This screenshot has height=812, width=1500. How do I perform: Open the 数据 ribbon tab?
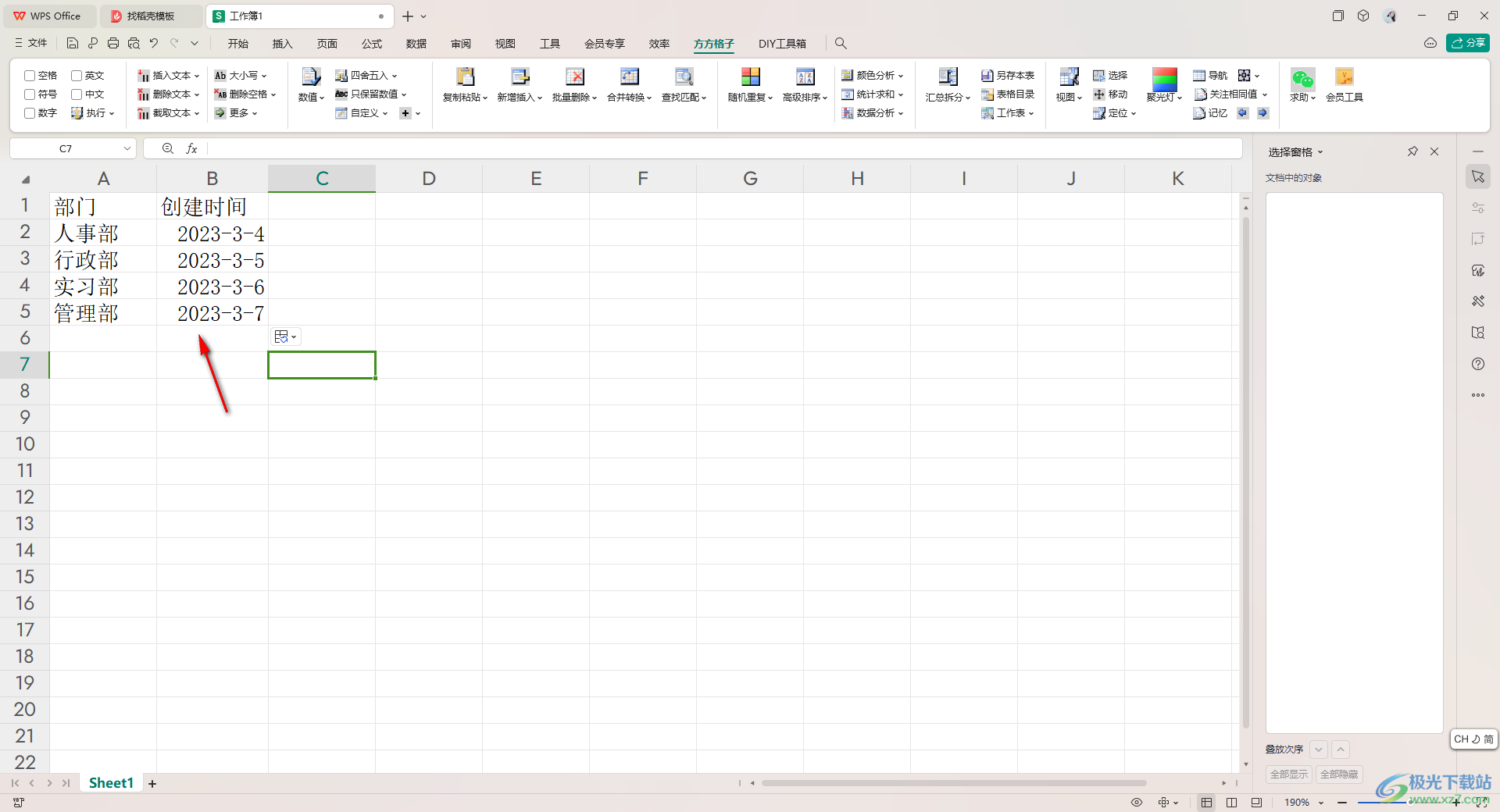[x=416, y=44]
